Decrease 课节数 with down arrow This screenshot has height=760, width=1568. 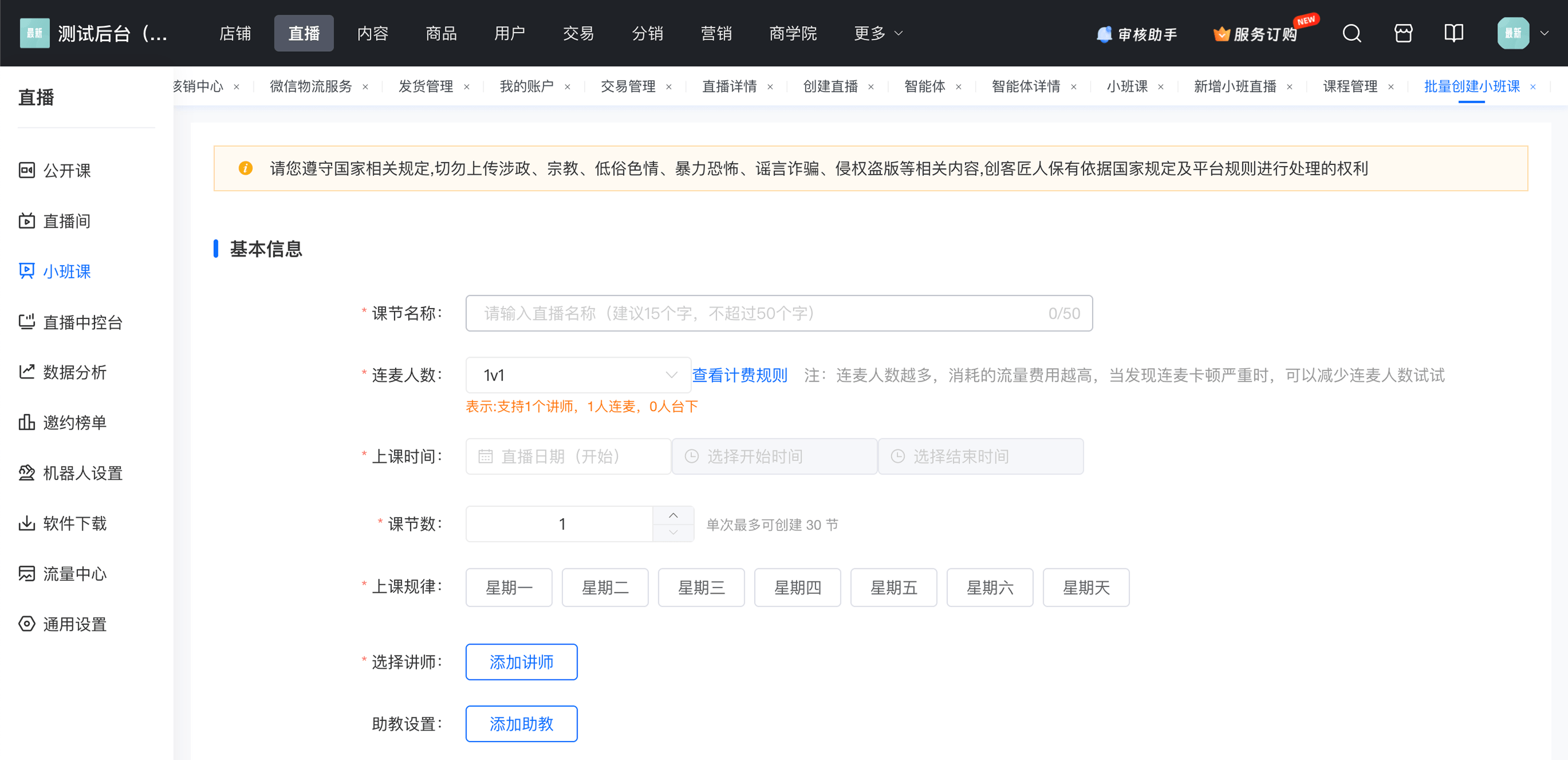click(x=673, y=532)
